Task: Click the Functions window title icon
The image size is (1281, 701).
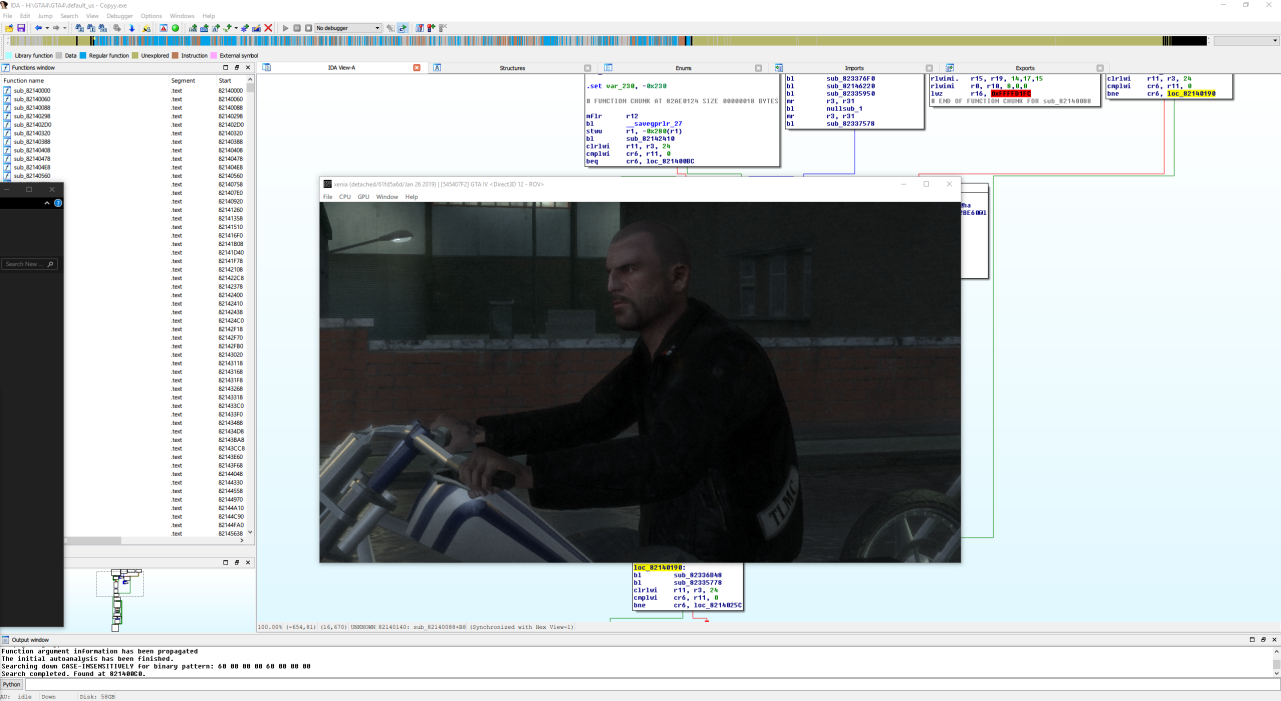Action: (6, 68)
